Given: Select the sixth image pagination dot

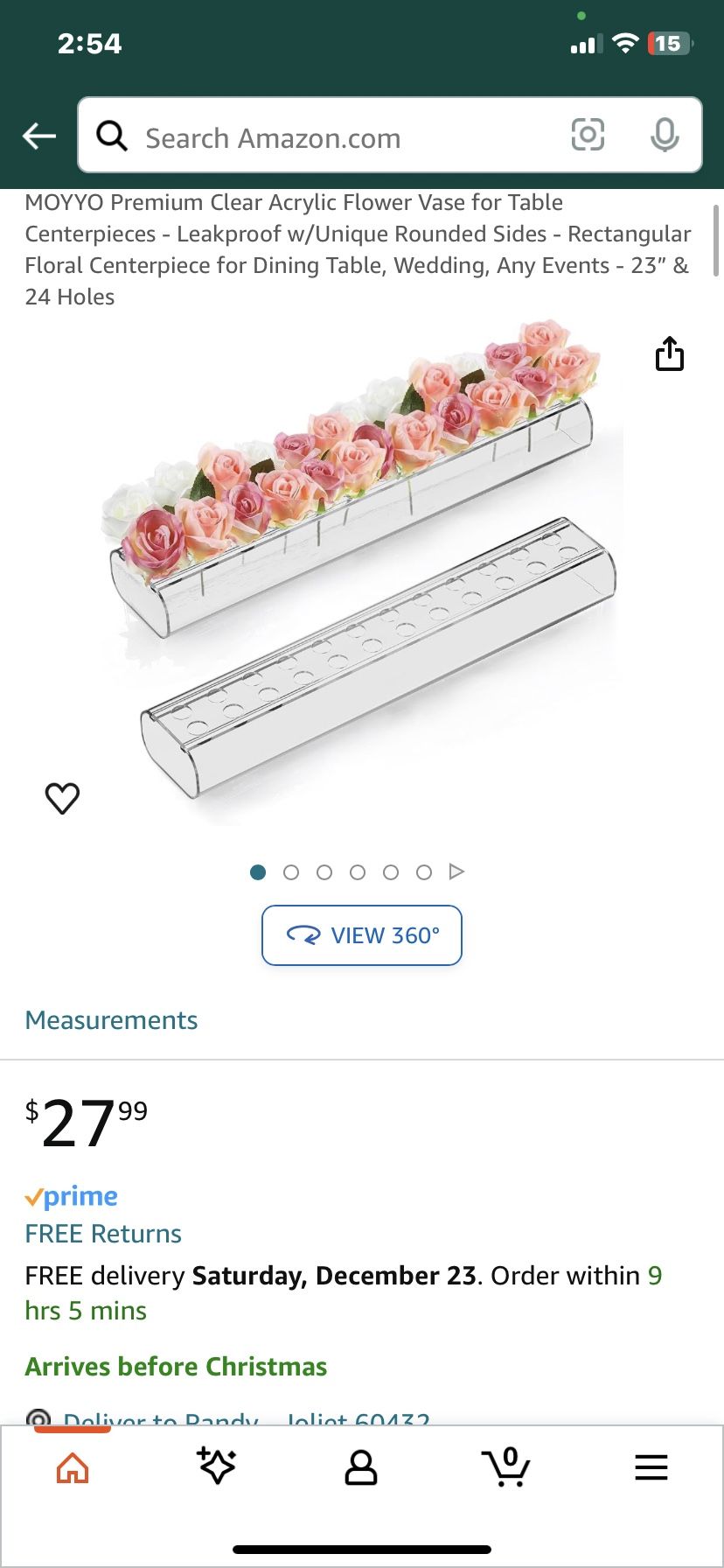Looking at the screenshot, I should click(424, 872).
